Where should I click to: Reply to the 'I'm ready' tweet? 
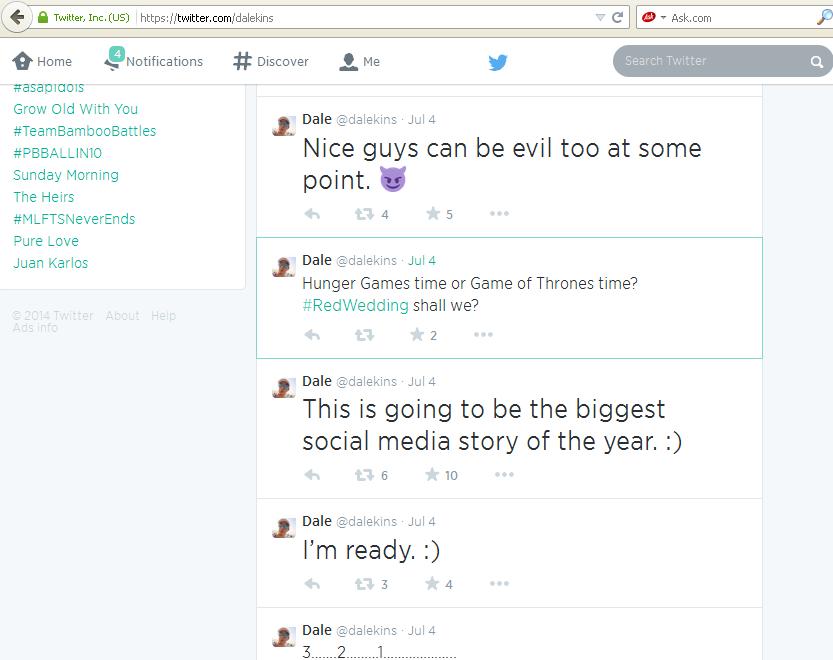pos(312,584)
